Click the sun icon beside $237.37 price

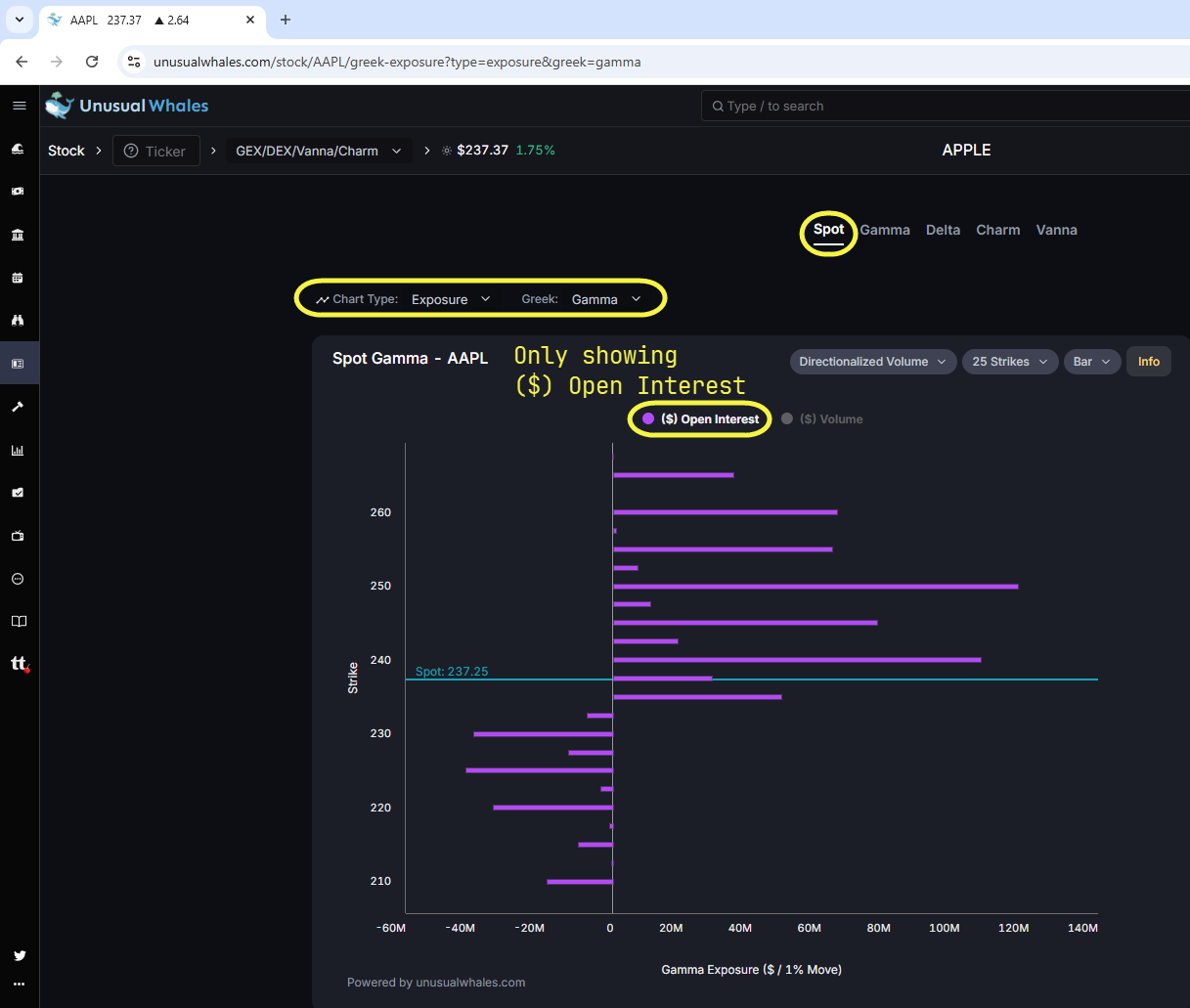click(447, 151)
